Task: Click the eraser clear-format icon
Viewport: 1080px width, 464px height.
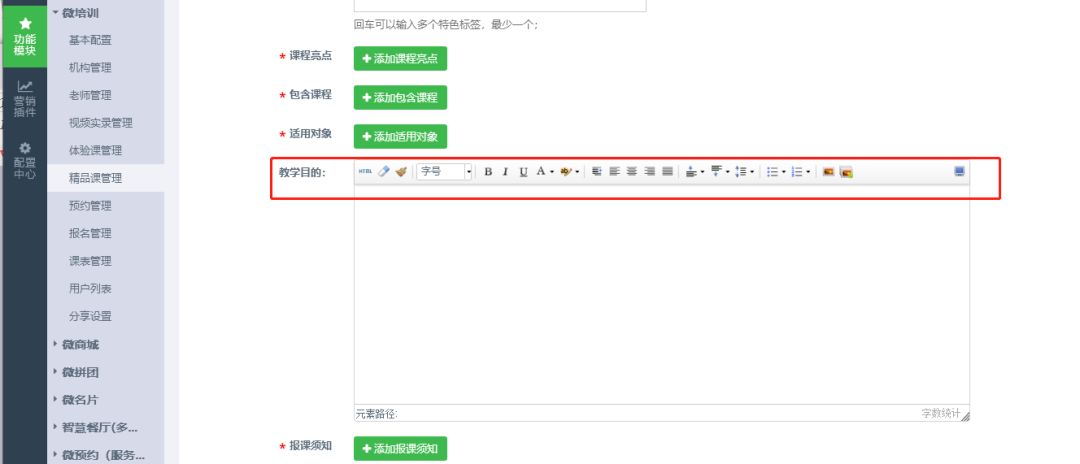Action: [x=384, y=171]
